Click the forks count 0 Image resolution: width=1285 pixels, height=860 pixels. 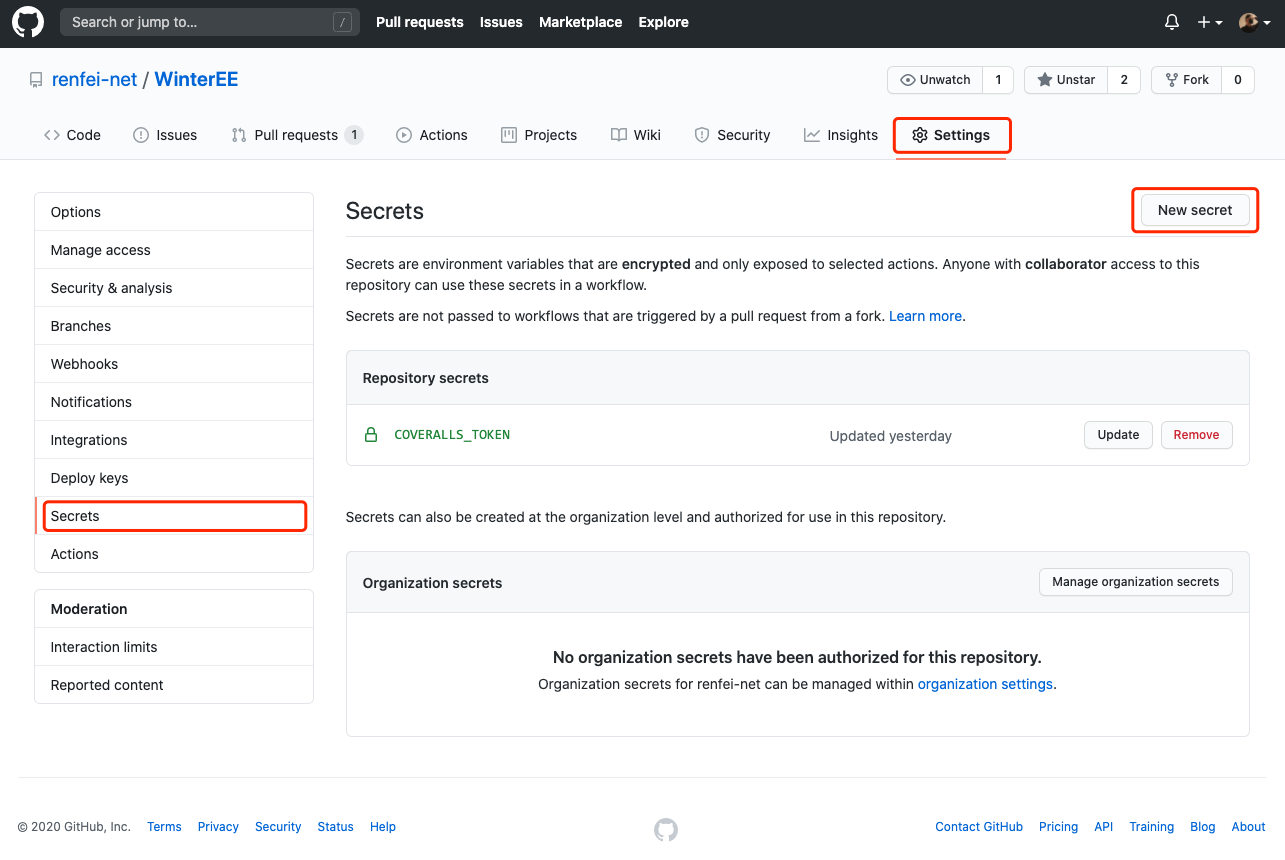coord(1237,80)
